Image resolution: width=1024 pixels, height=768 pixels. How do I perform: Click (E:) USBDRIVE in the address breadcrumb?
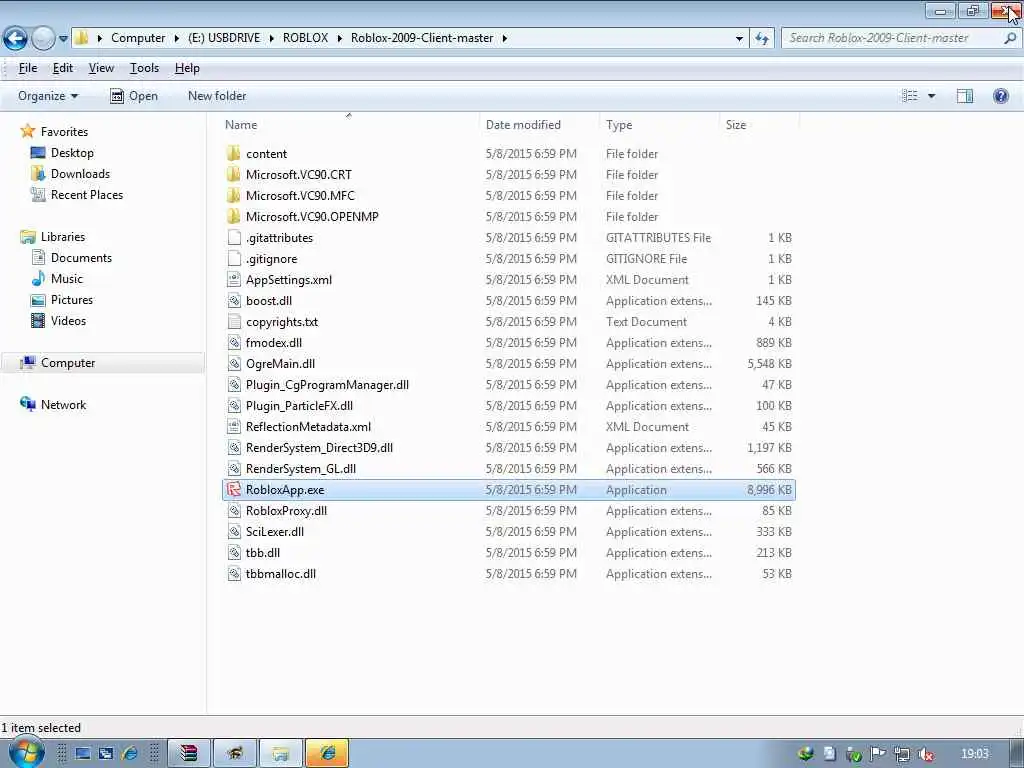click(224, 38)
